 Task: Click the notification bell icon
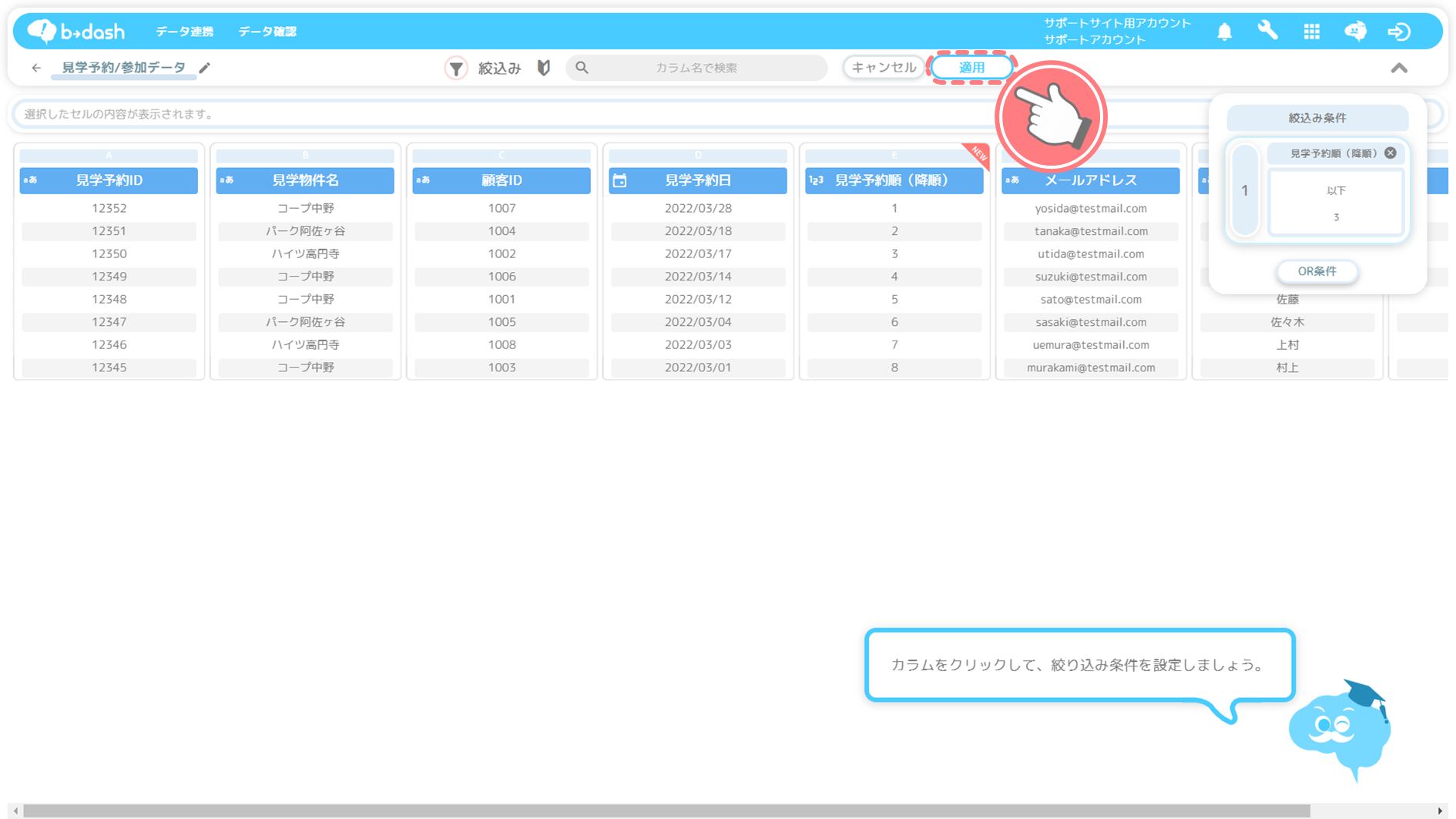(x=1224, y=32)
